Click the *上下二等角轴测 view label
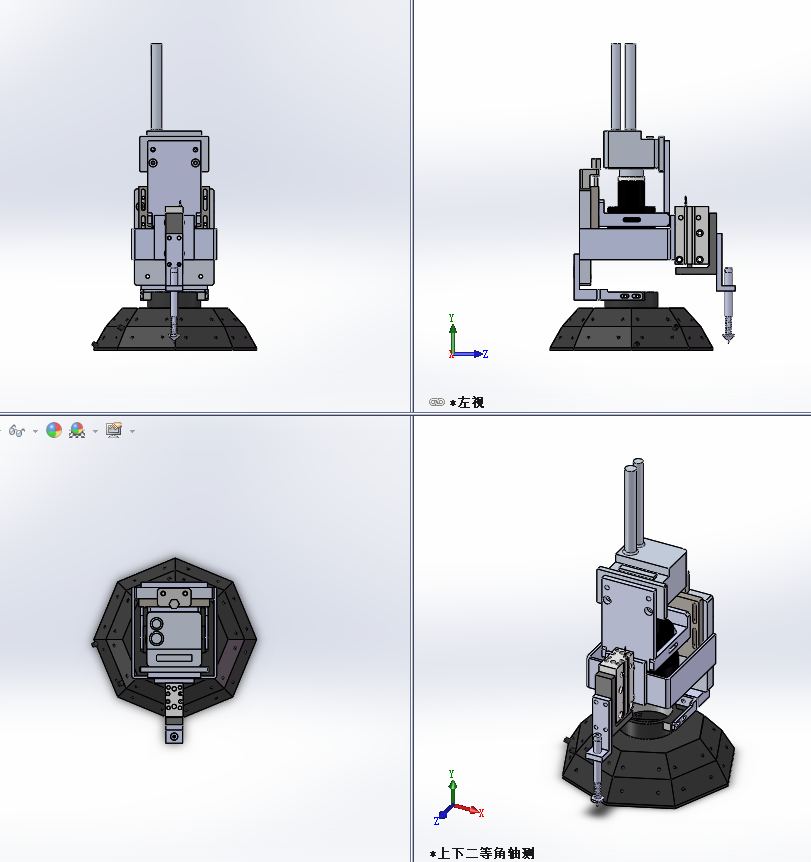Viewport: 811px width, 862px height. click(x=482, y=854)
